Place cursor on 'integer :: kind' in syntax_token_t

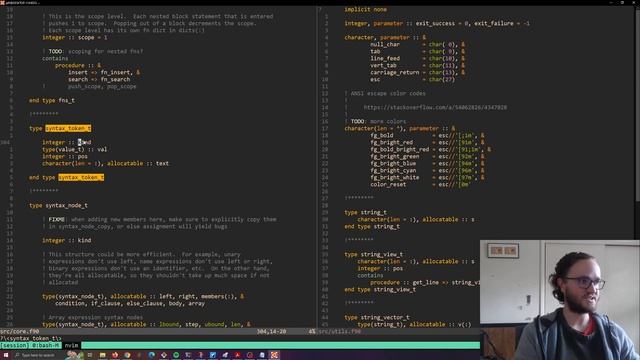[x=67, y=142]
